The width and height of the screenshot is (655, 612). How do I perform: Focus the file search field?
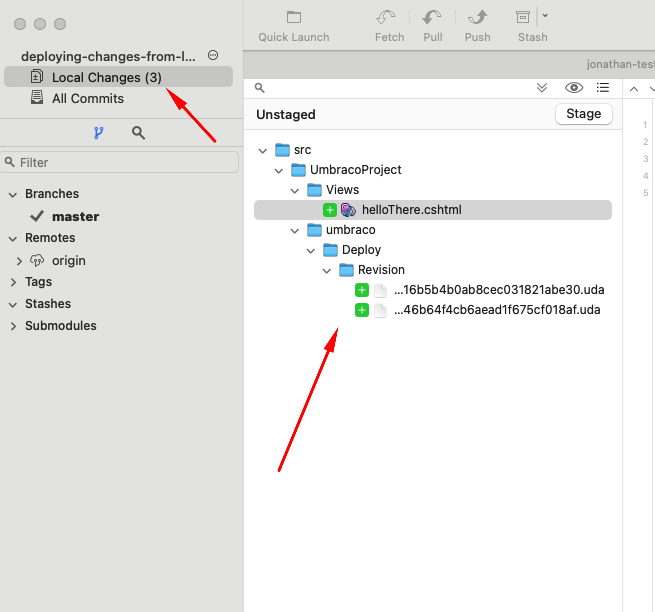393,88
